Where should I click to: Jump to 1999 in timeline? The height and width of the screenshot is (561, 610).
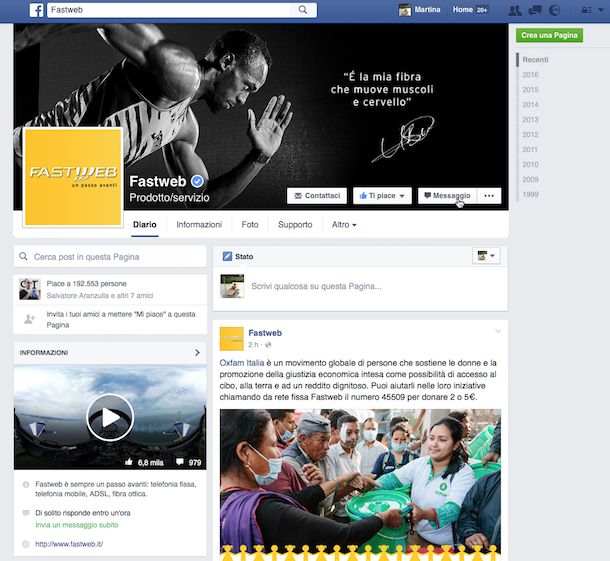pos(531,195)
